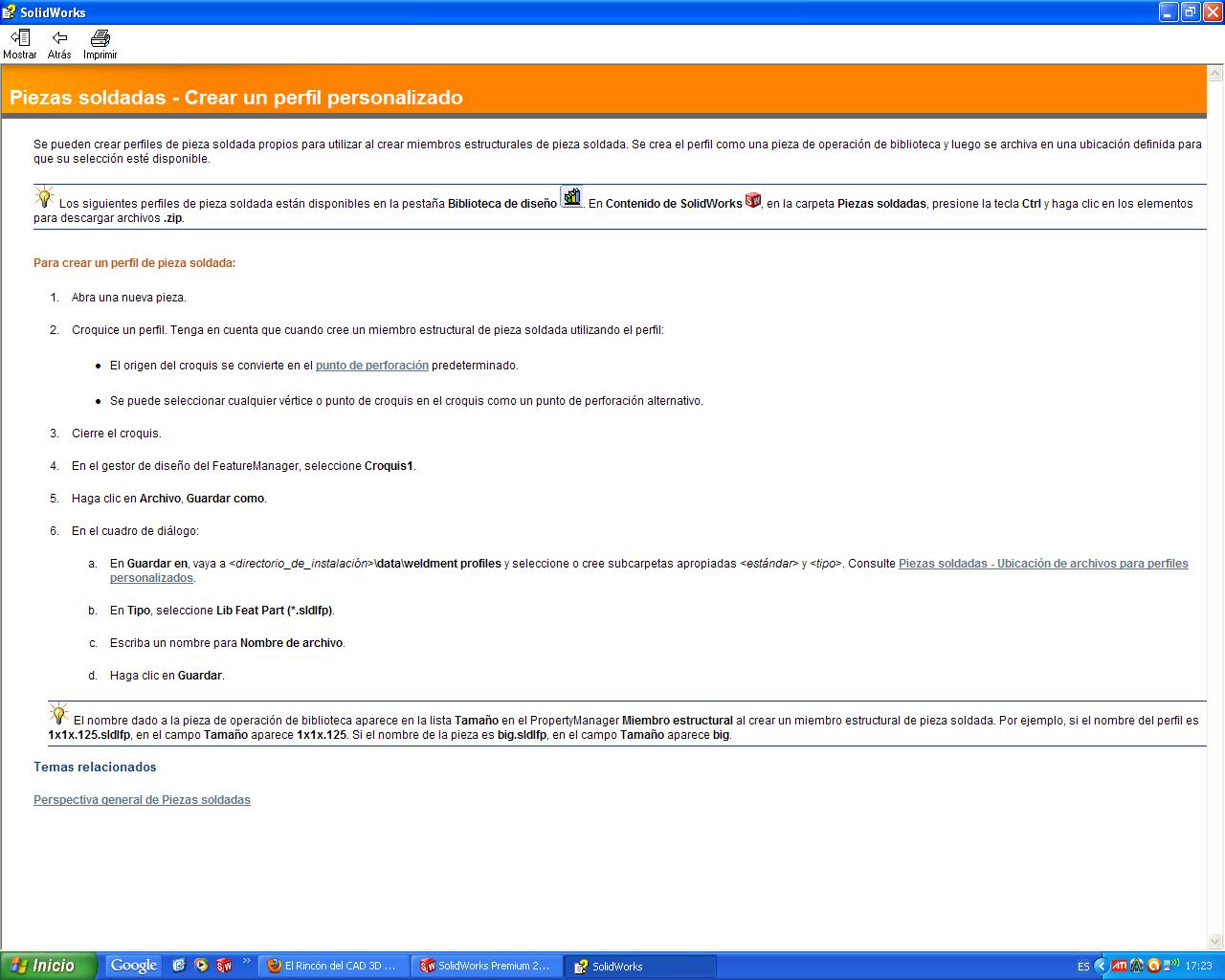Click step text 'Cierre el croquis.'

pos(117,434)
